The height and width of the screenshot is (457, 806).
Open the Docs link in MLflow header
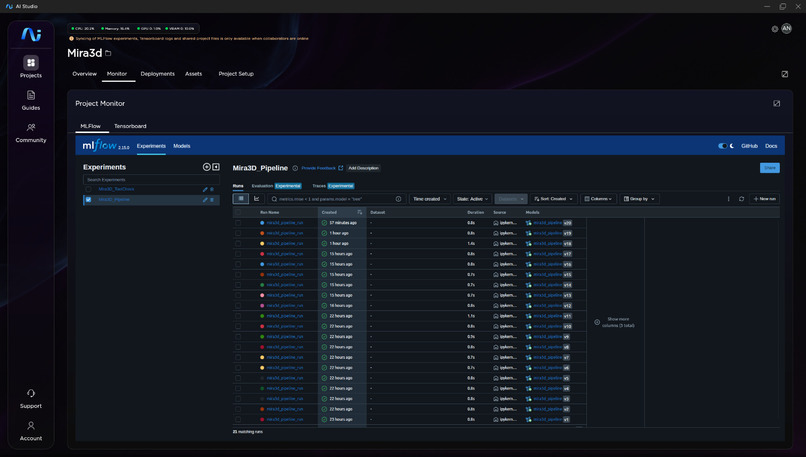click(x=771, y=146)
